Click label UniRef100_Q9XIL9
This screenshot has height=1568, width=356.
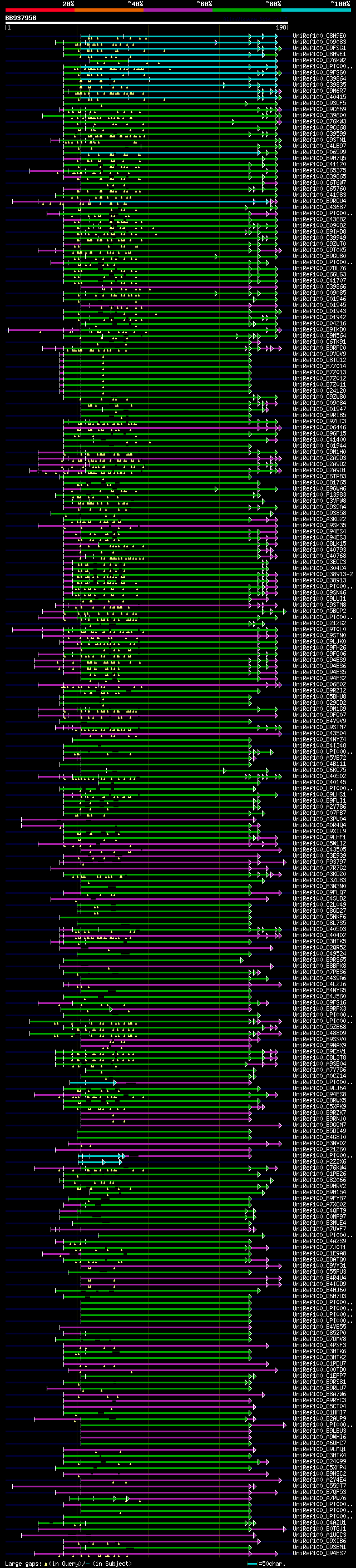[319, 832]
